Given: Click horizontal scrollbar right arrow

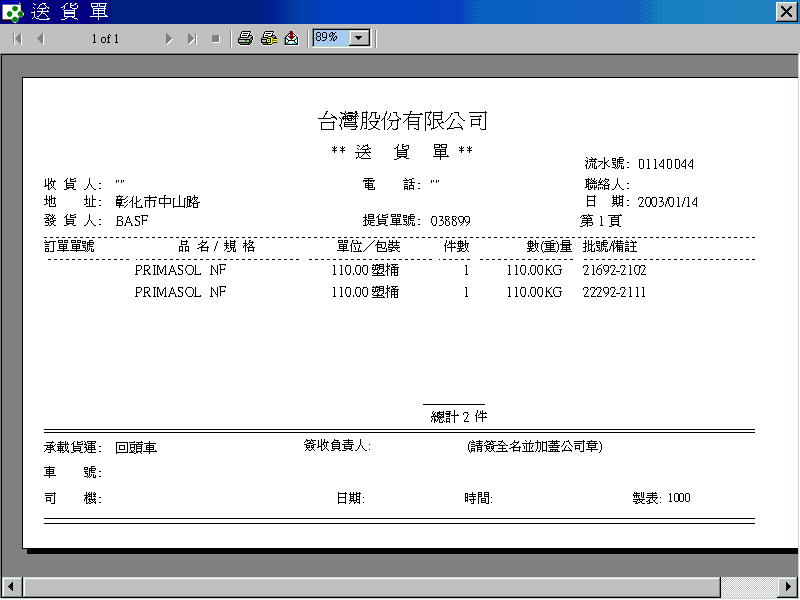Looking at the screenshot, I should 789,586.
